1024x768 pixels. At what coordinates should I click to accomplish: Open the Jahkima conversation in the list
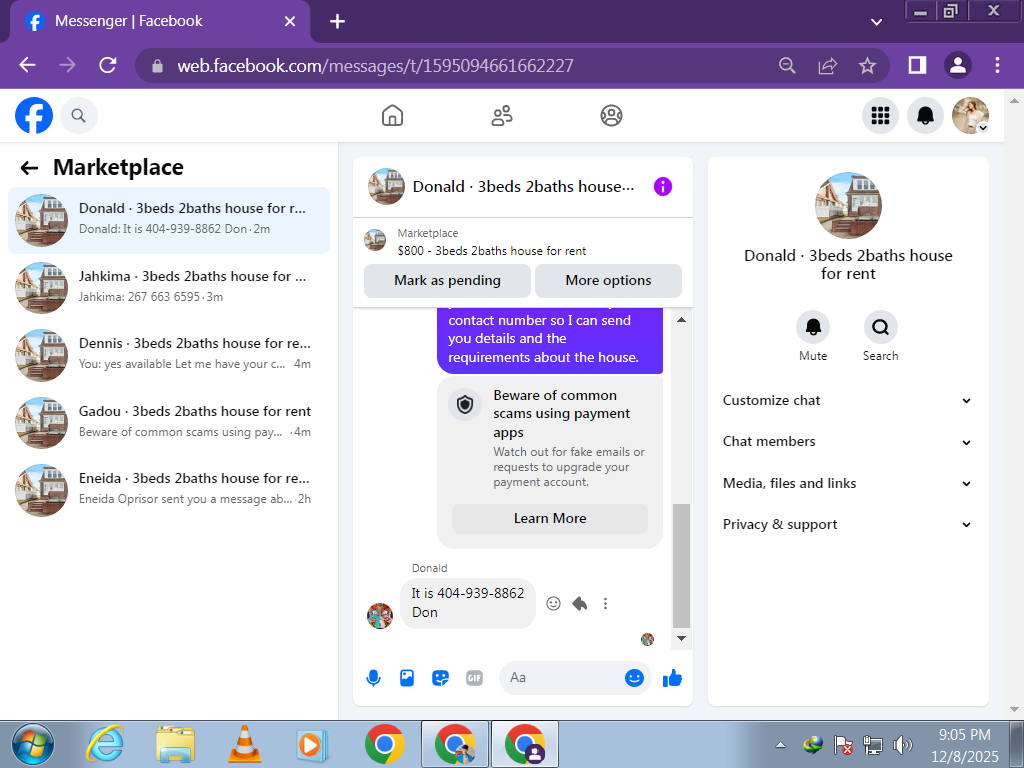pos(168,287)
